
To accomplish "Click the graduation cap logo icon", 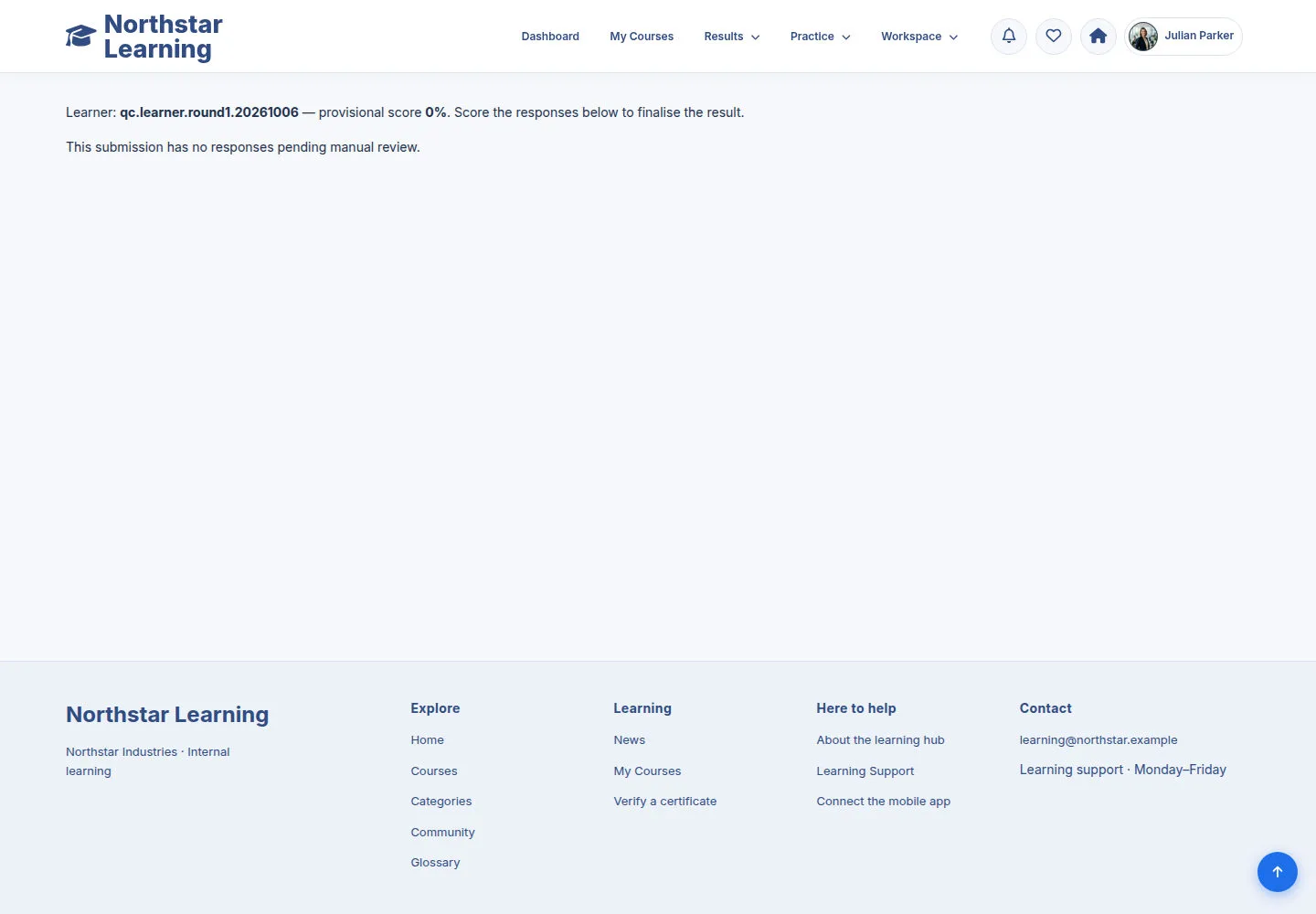I will tap(80, 37).
